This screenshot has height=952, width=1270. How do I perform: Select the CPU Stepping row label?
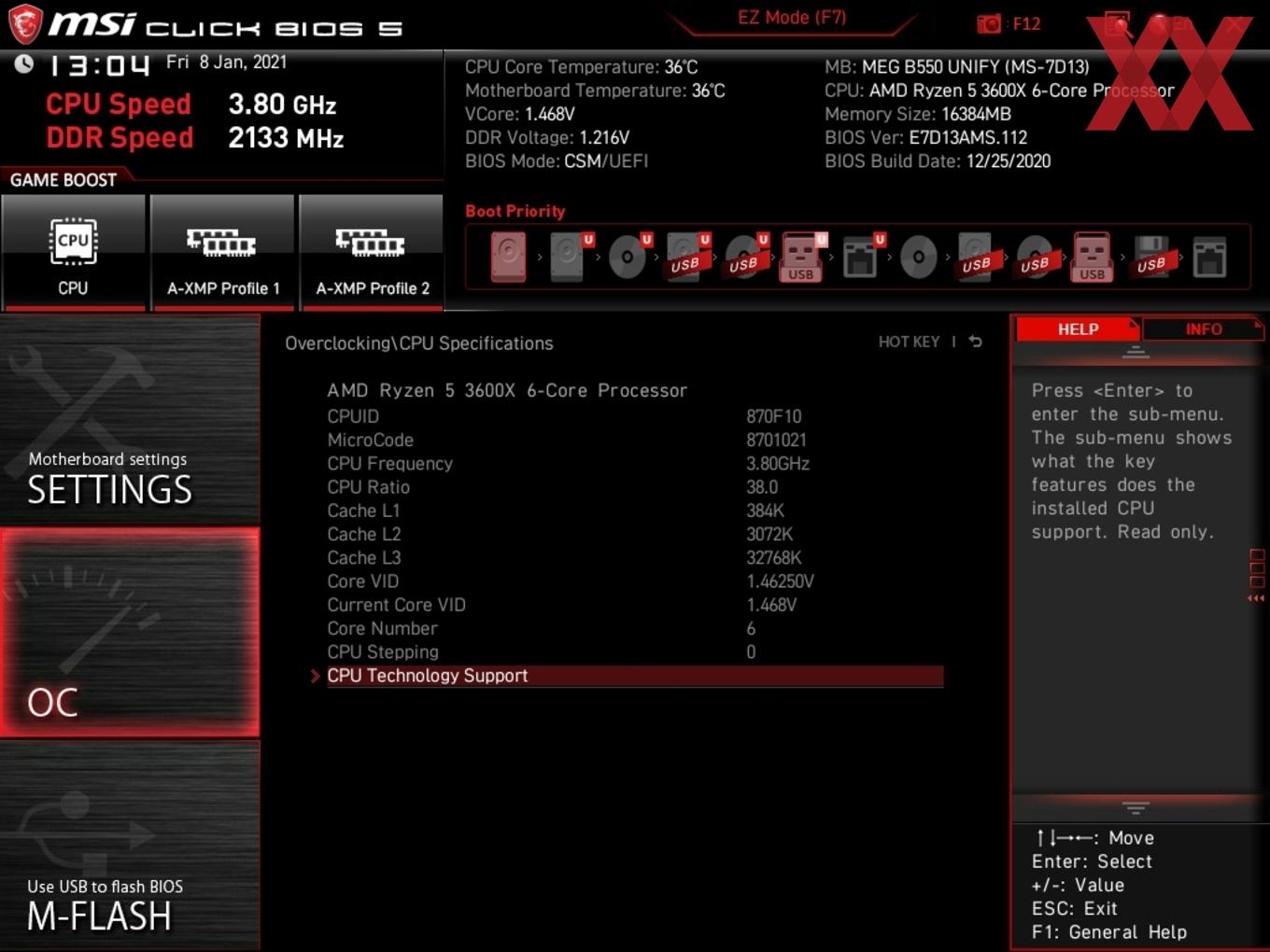coord(383,651)
